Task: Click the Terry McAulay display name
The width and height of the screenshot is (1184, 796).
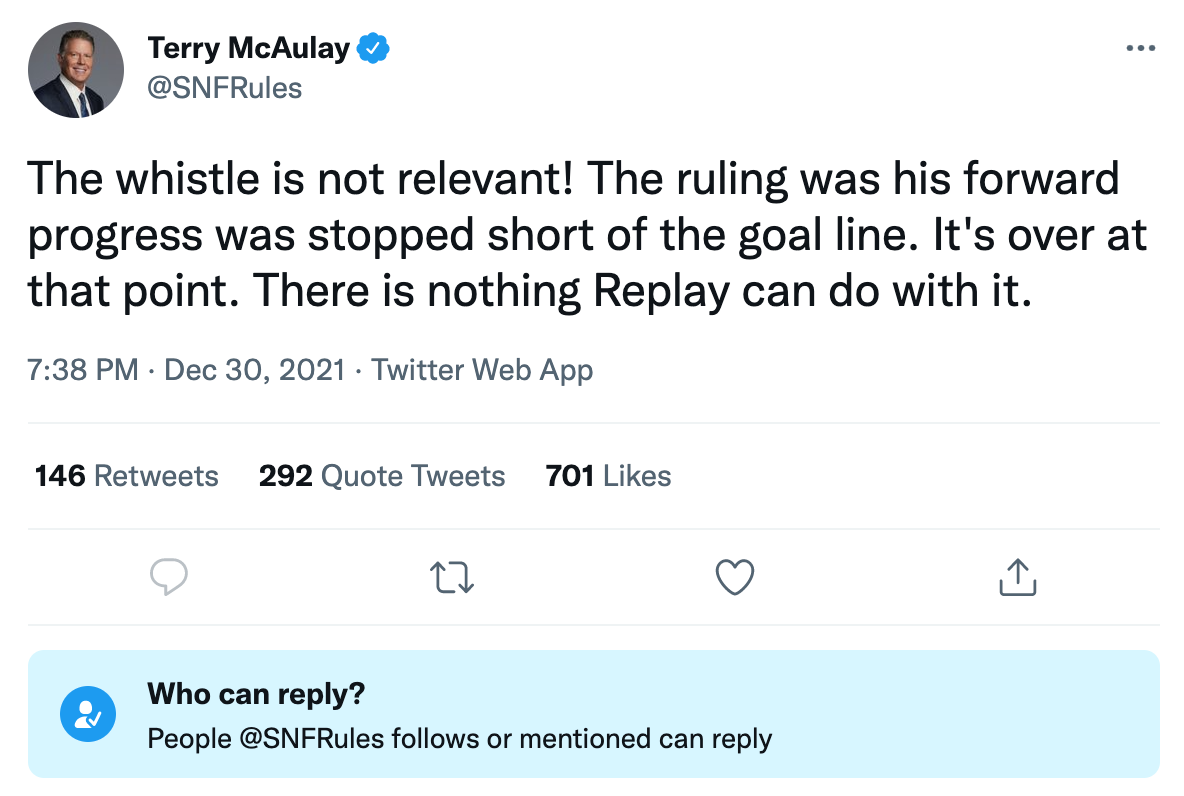Action: (248, 47)
